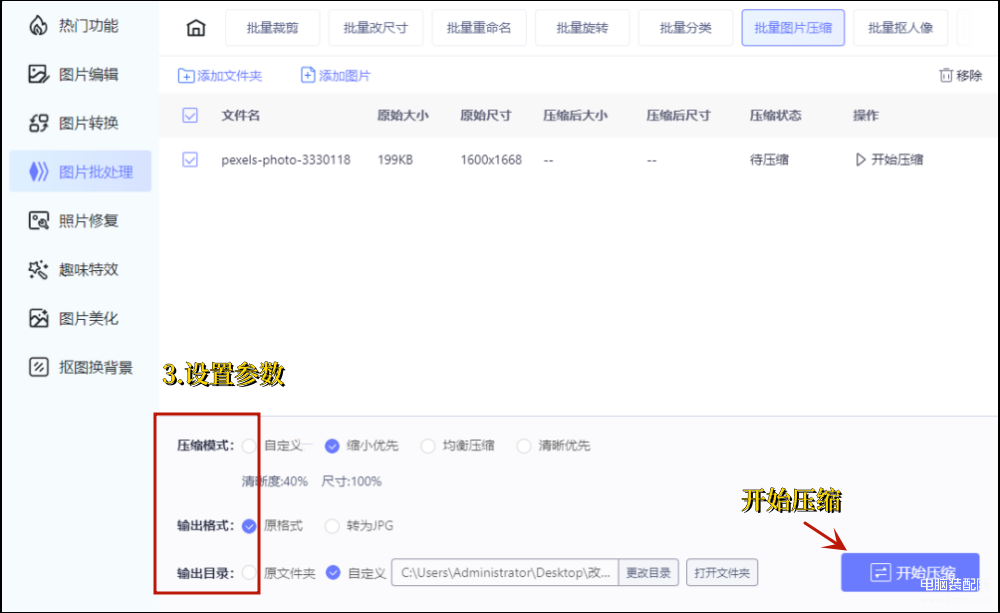Select 趣味特效 magic wand icon

[38, 269]
